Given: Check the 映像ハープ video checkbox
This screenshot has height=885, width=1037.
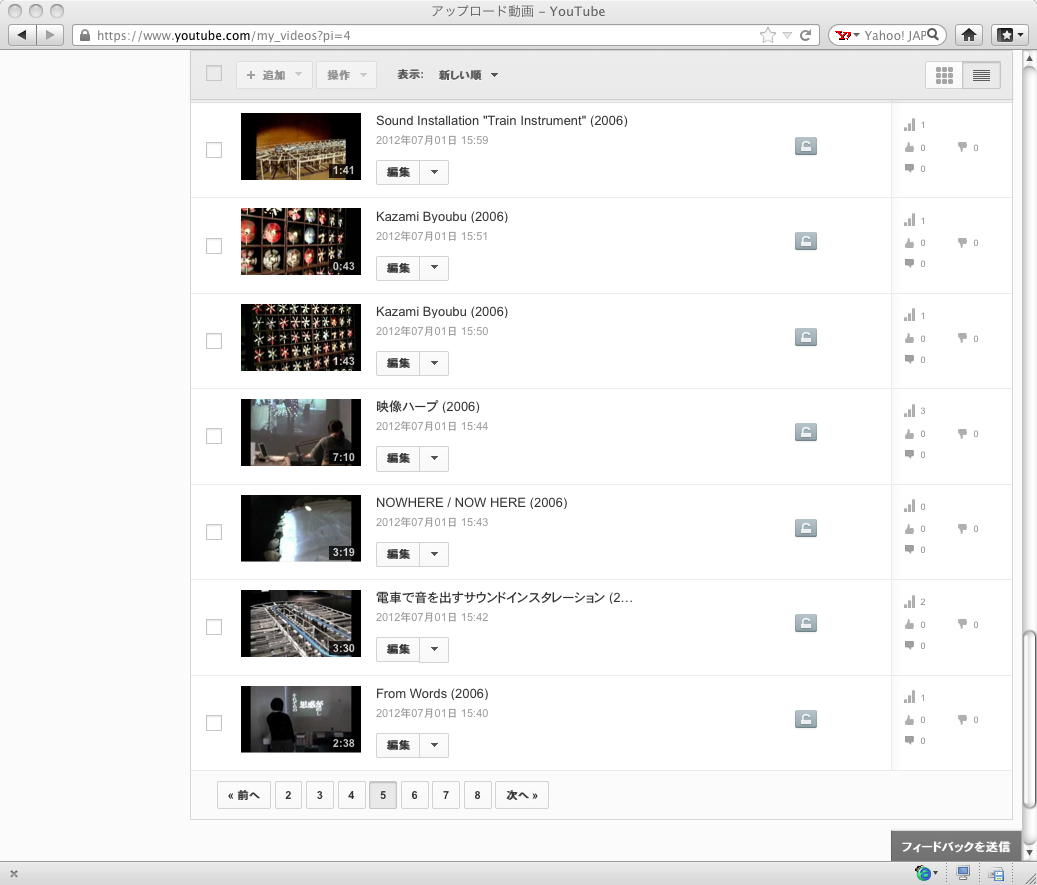Looking at the screenshot, I should coord(214,437).
